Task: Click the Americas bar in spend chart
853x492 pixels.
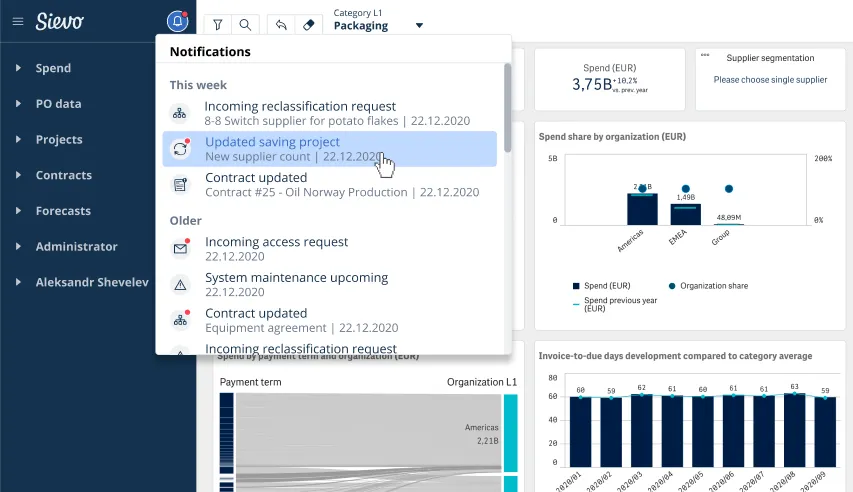Action: tap(641, 208)
